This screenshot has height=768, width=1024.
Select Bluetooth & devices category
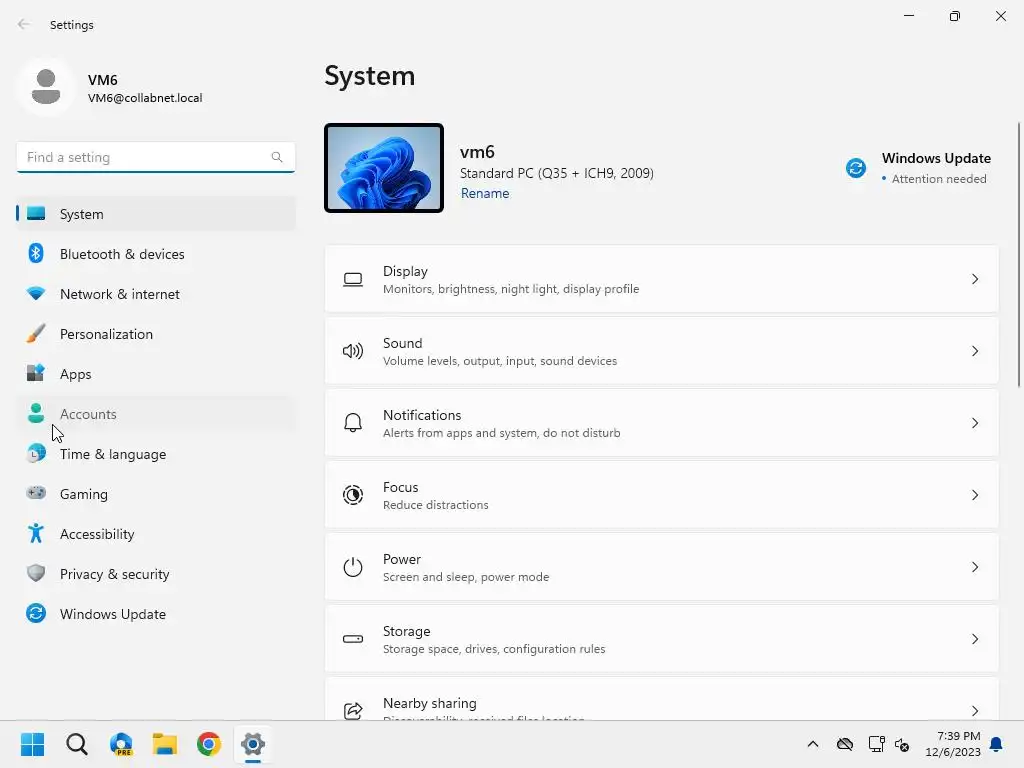tap(155, 254)
